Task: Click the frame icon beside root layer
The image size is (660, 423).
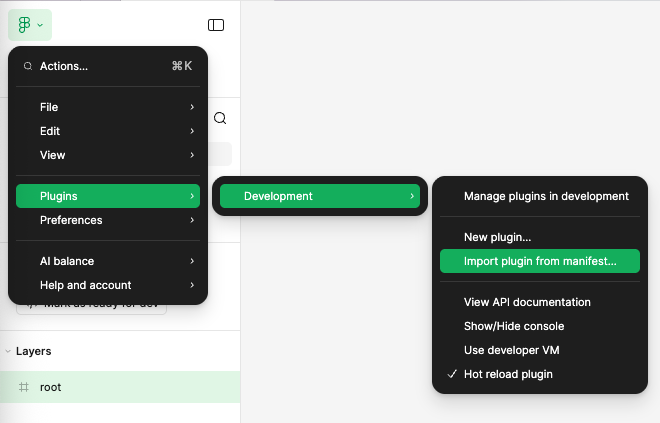Action: pos(23,387)
